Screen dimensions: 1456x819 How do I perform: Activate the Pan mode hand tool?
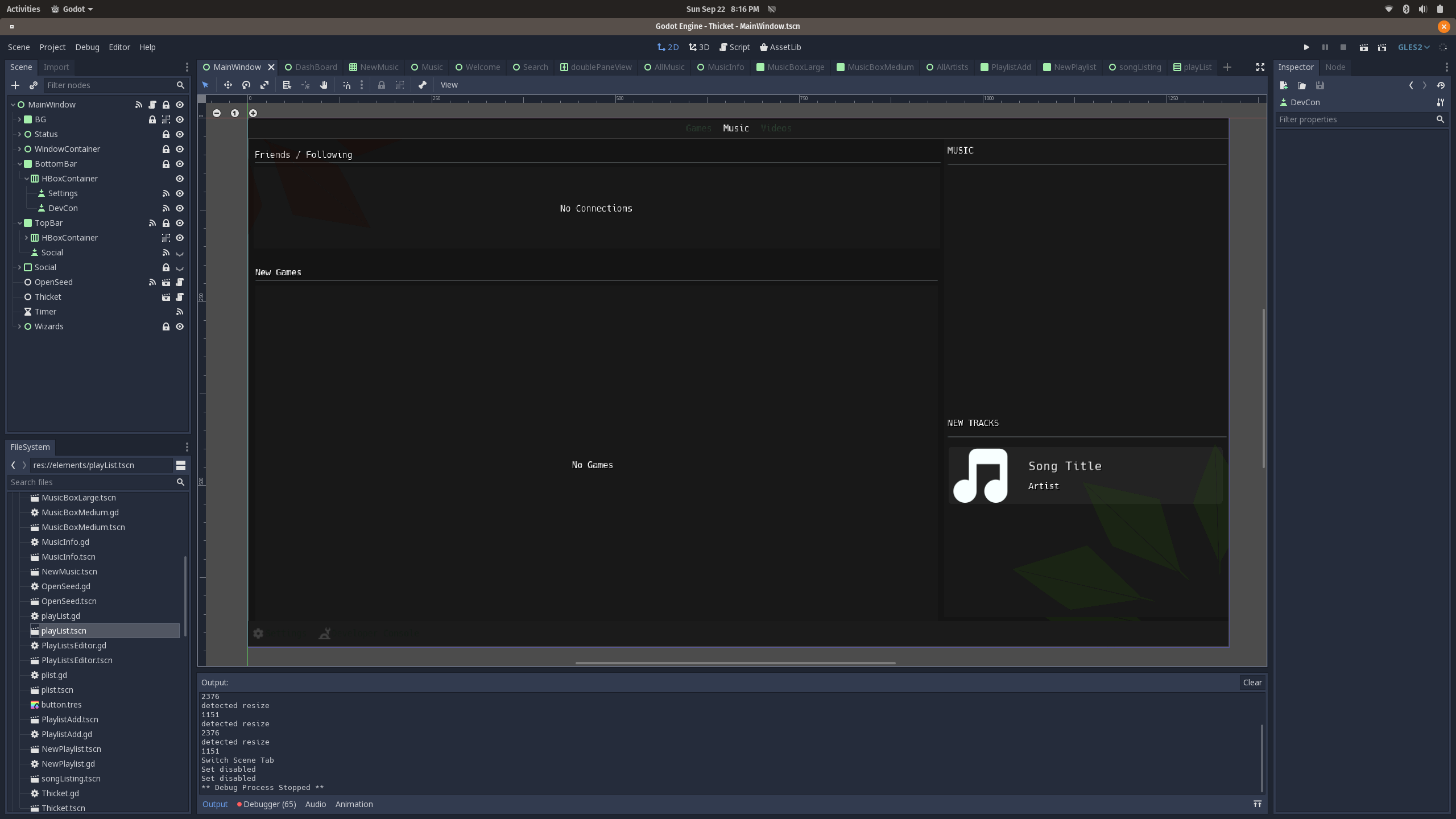324,85
